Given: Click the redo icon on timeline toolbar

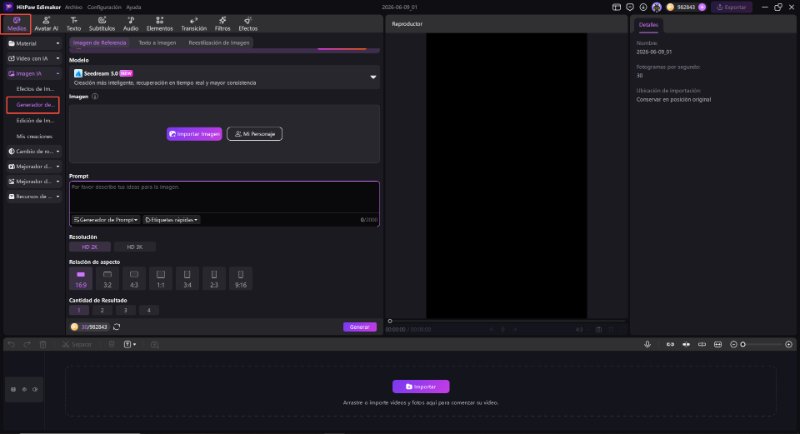Looking at the screenshot, I should (27, 345).
